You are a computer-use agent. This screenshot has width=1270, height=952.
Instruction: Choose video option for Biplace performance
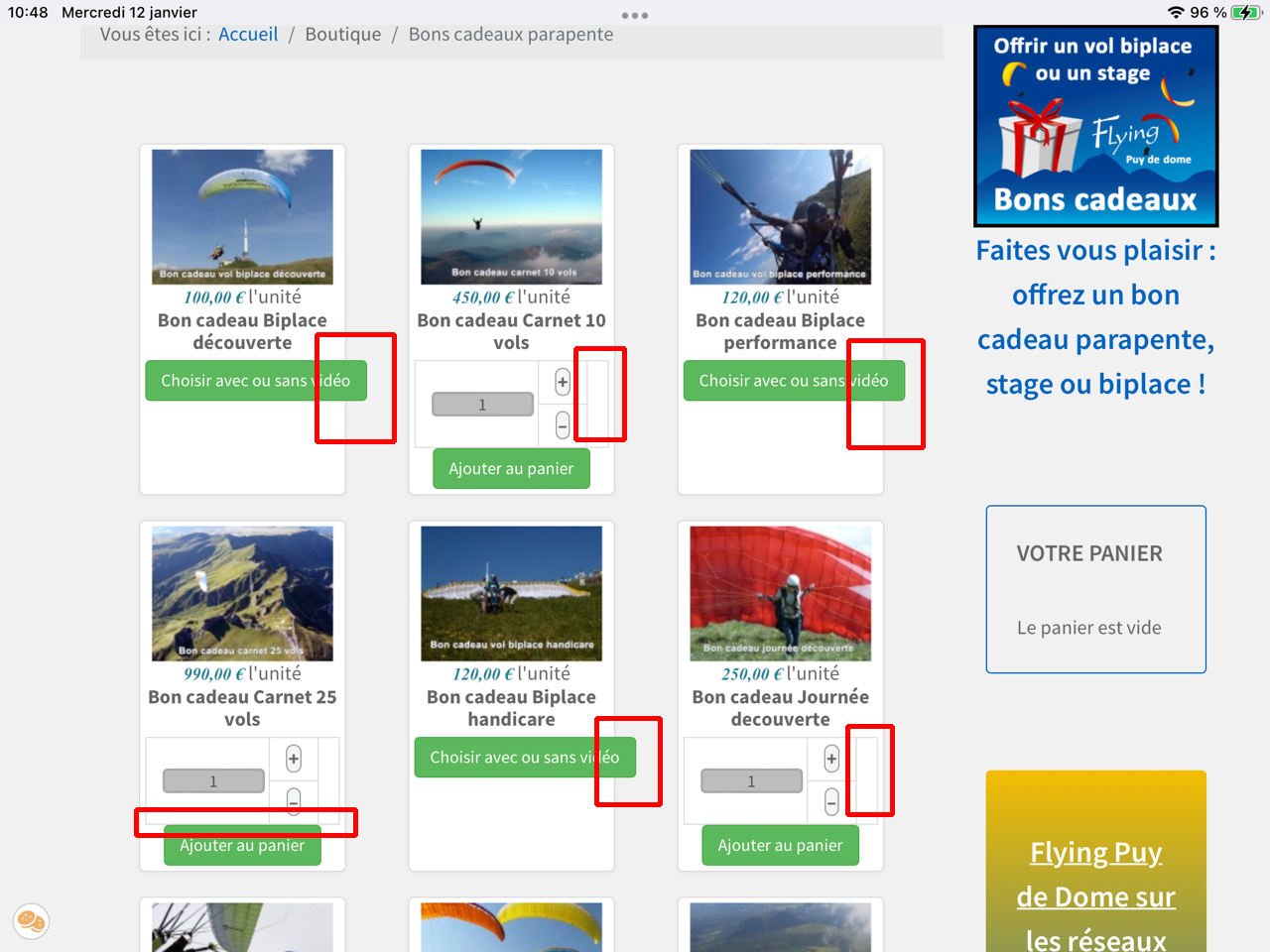[x=794, y=381]
